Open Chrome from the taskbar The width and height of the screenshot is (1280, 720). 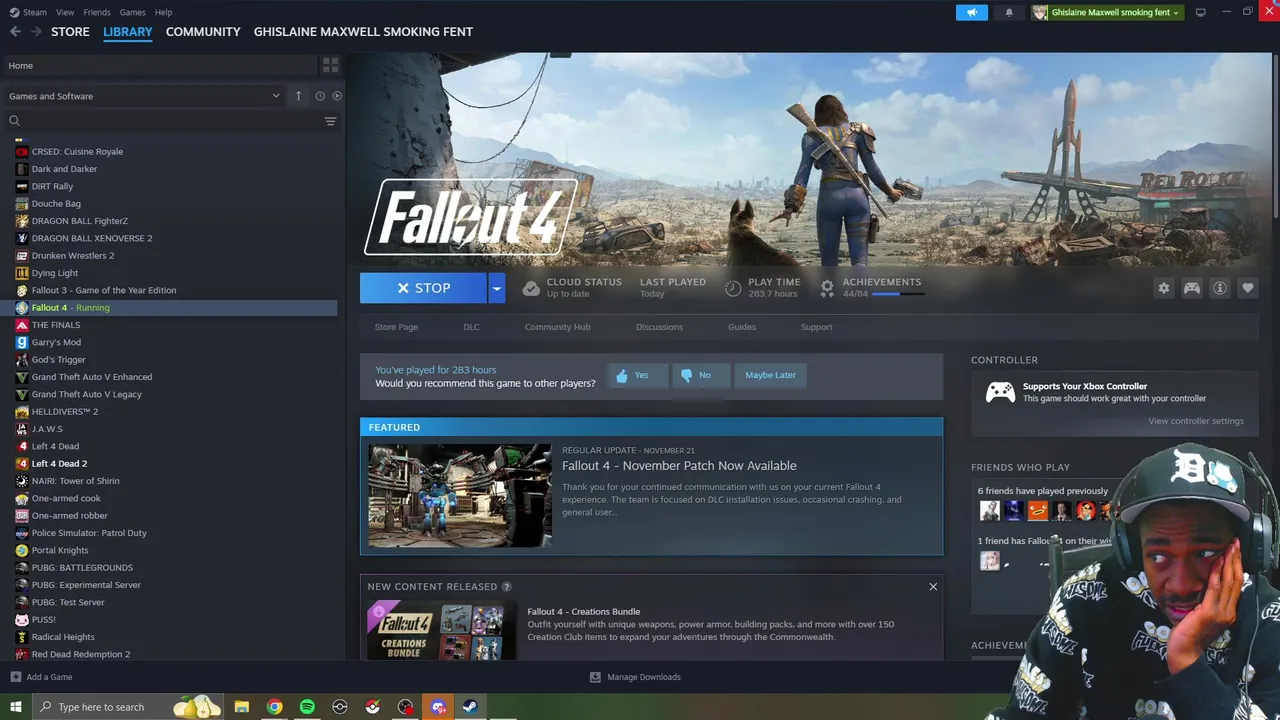274,707
